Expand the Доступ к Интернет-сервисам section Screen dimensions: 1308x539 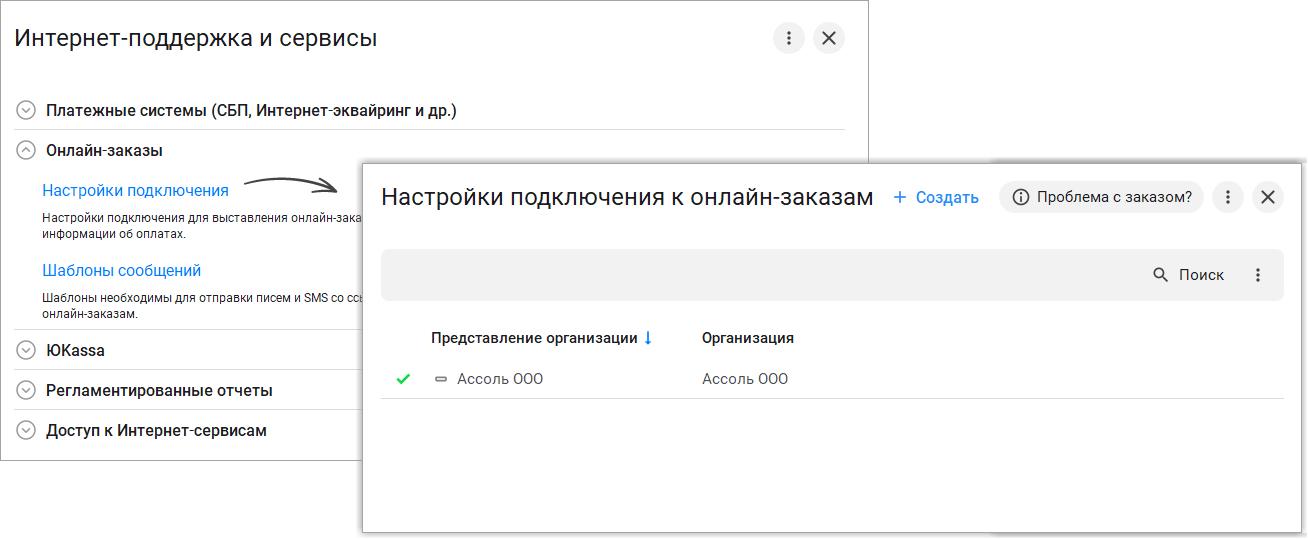(26, 431)
